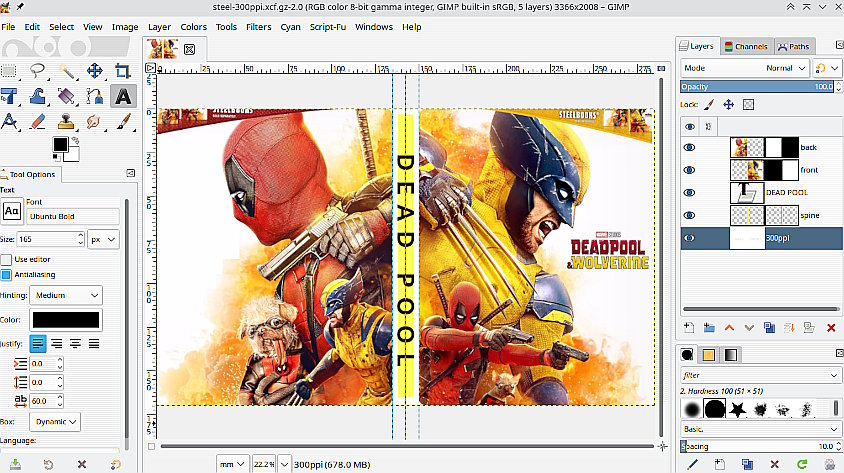Open the layer Mode dropdown
This screenshot has height=473, width=844.
744,68
